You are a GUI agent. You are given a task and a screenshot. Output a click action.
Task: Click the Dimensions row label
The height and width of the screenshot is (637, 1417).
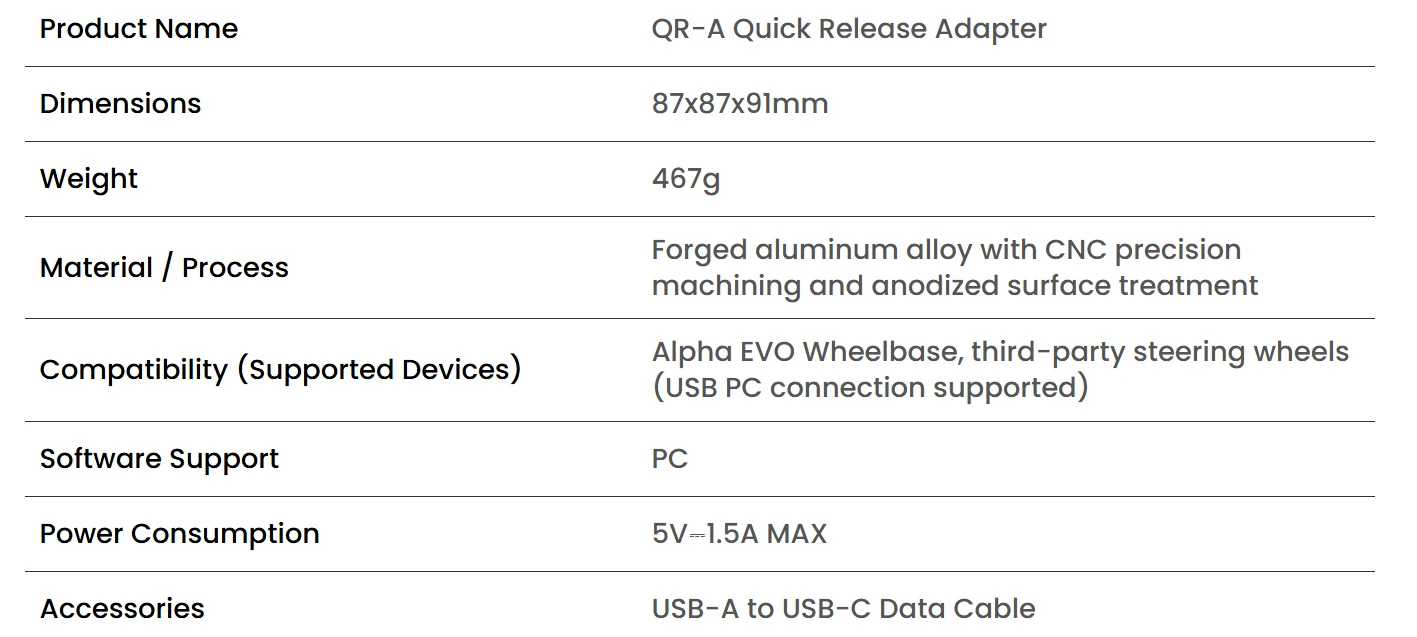click(x=120, y=104)
